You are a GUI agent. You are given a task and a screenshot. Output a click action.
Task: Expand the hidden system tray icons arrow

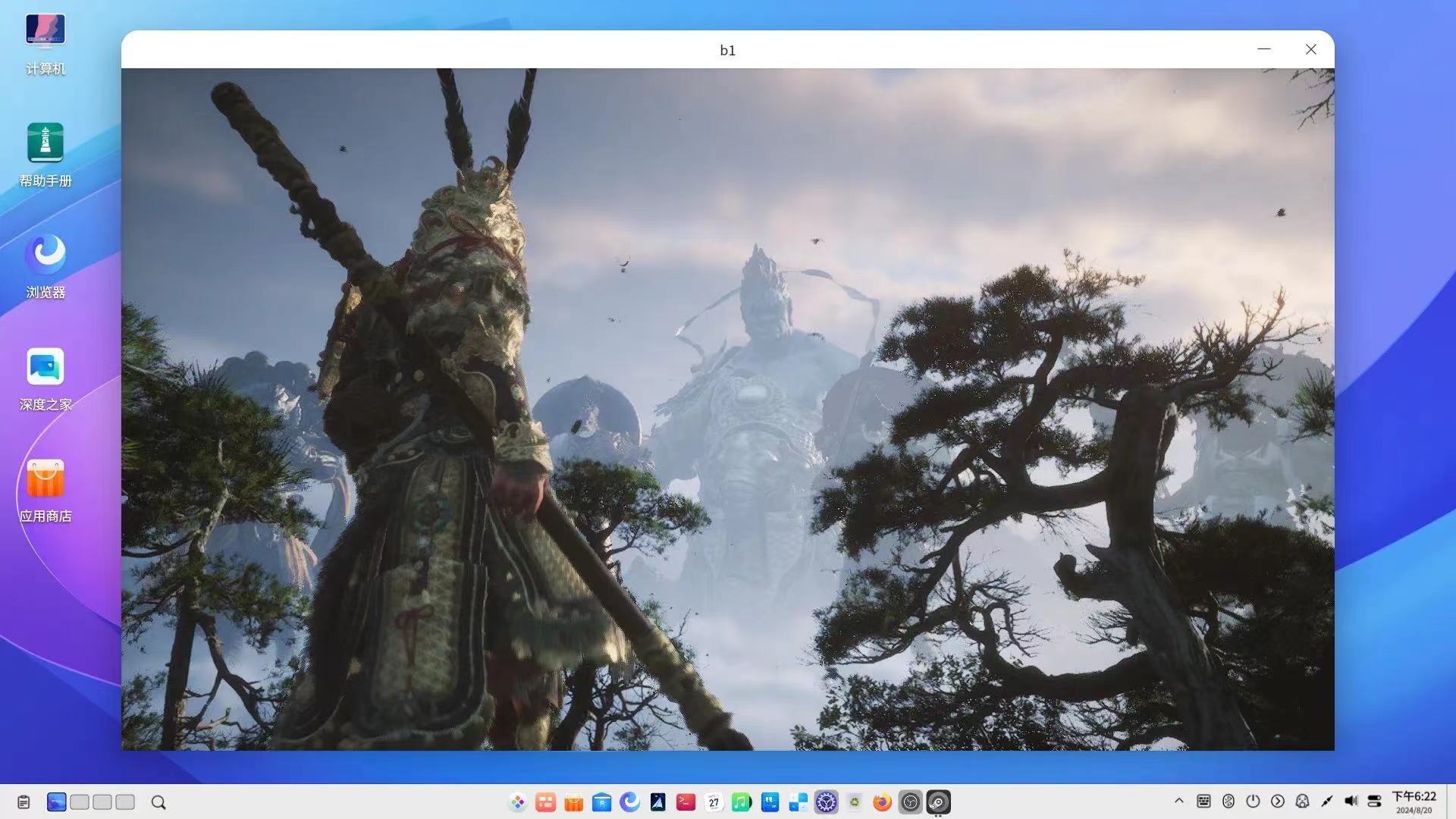pyautogui.click(x=1179, y=801)
